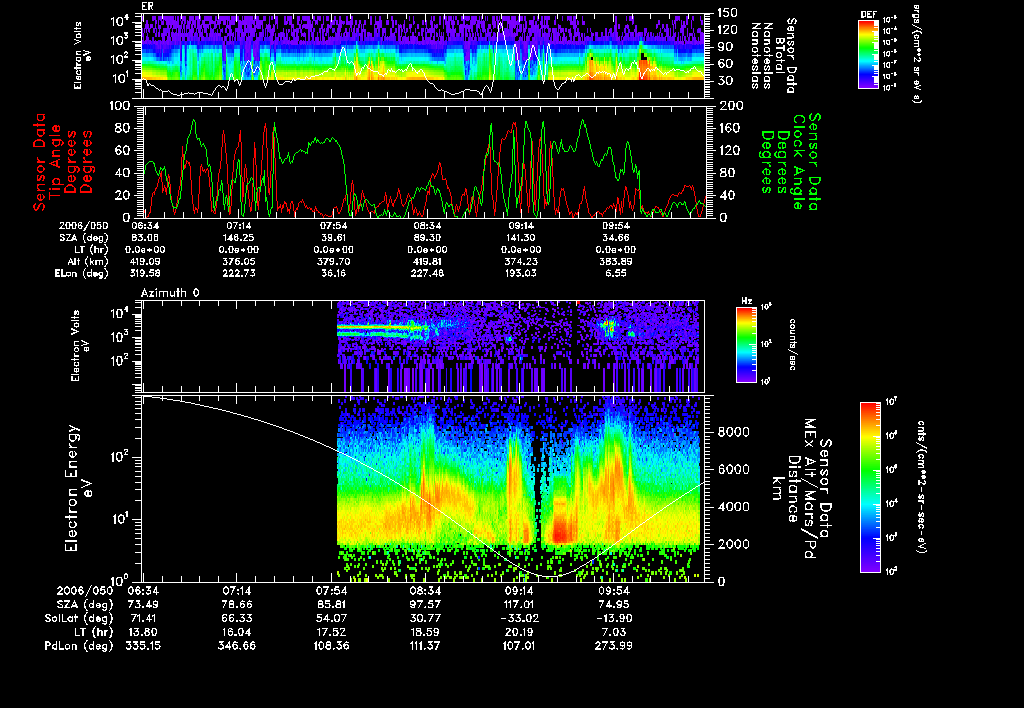Select PdLon value 335.15
The width and height of the screenshot is (1024, 708).
click(x=143, y=646)
